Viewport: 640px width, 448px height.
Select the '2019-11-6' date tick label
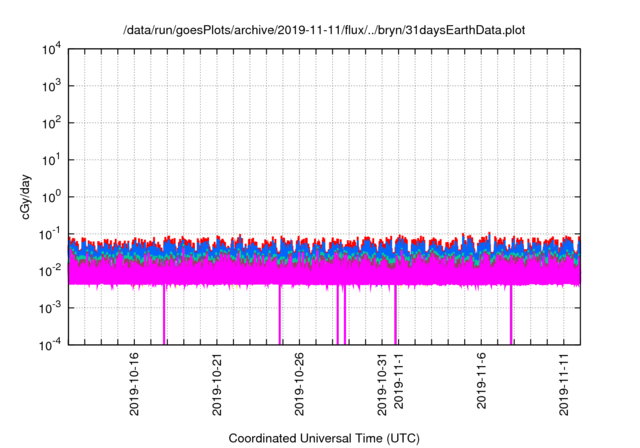point(481,381)
